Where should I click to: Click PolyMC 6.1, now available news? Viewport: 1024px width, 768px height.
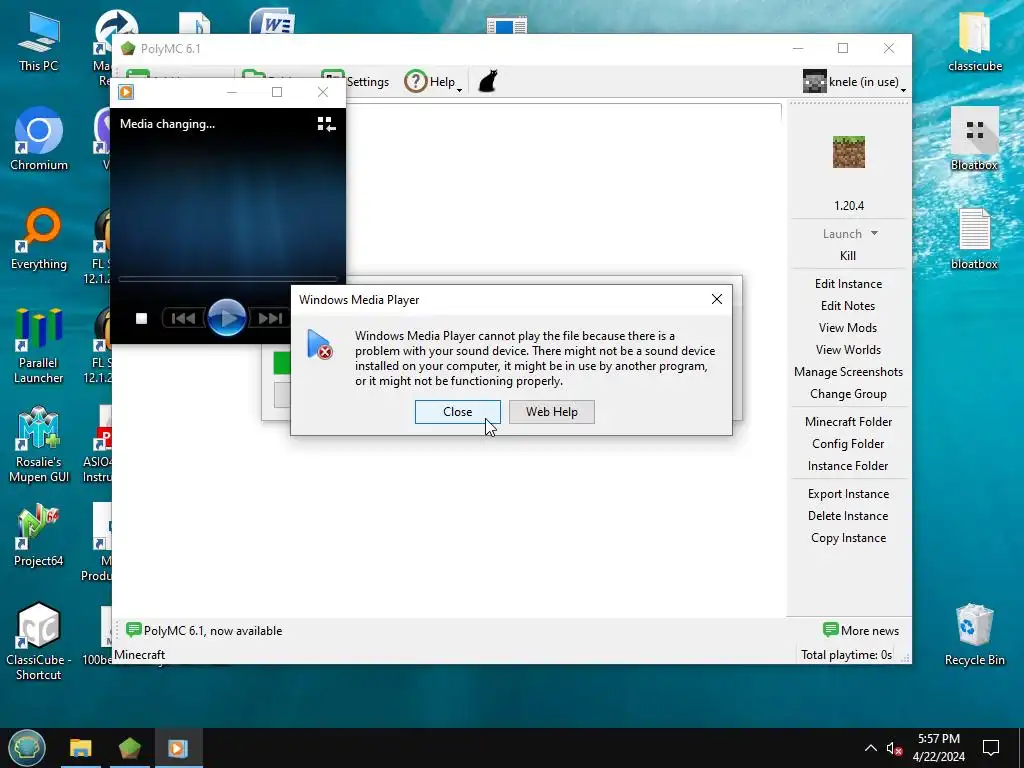204,630
